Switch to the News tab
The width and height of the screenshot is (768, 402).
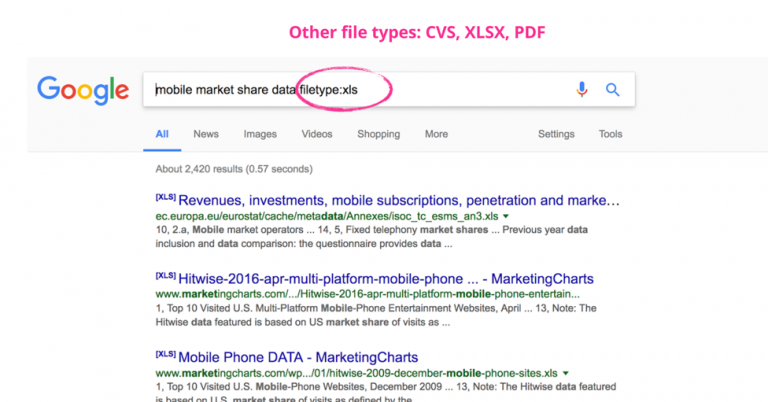[x=206, y=134]
